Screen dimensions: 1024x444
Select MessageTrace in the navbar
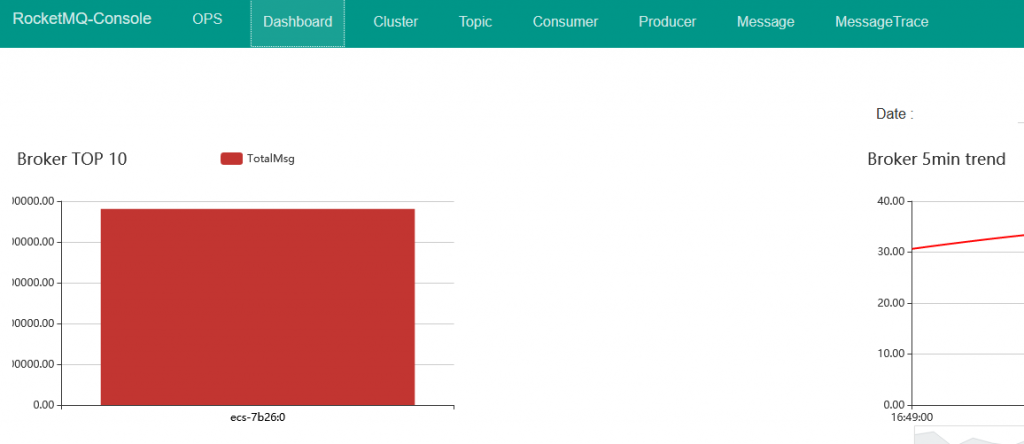point(881,22)
